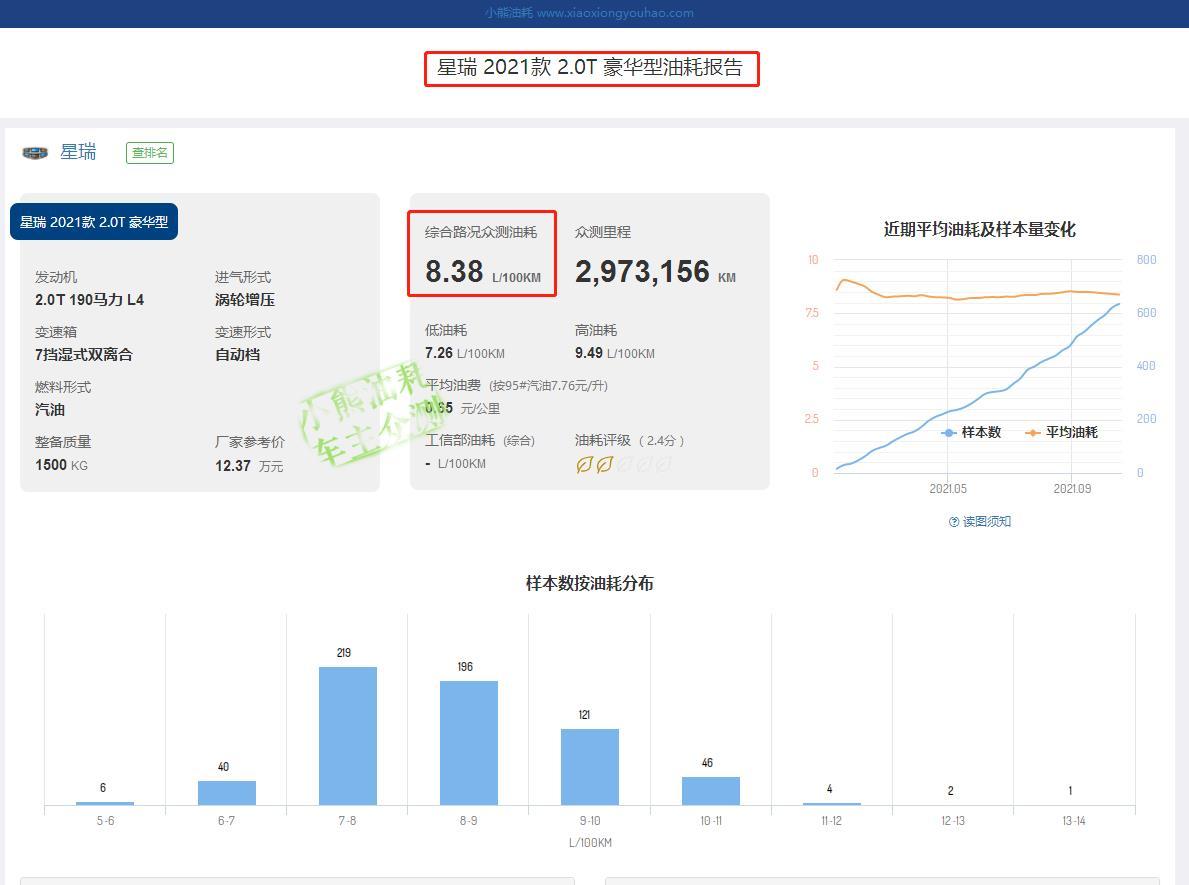Click the 油耗评级 (2.4分) label

coord(629,441)
